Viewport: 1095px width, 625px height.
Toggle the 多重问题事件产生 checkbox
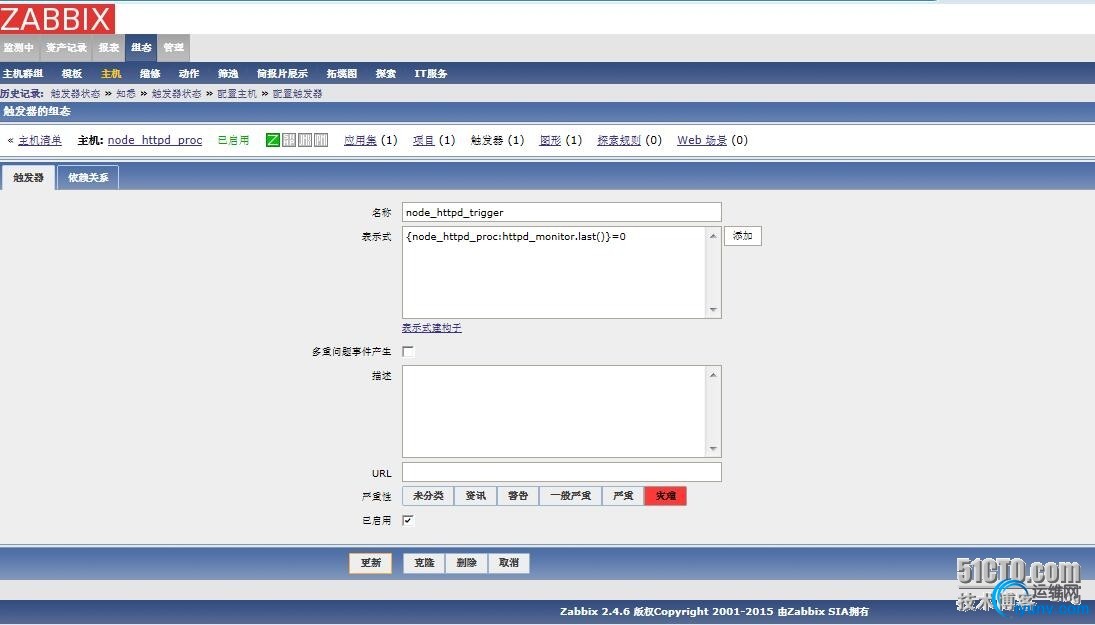click(408, 351)
